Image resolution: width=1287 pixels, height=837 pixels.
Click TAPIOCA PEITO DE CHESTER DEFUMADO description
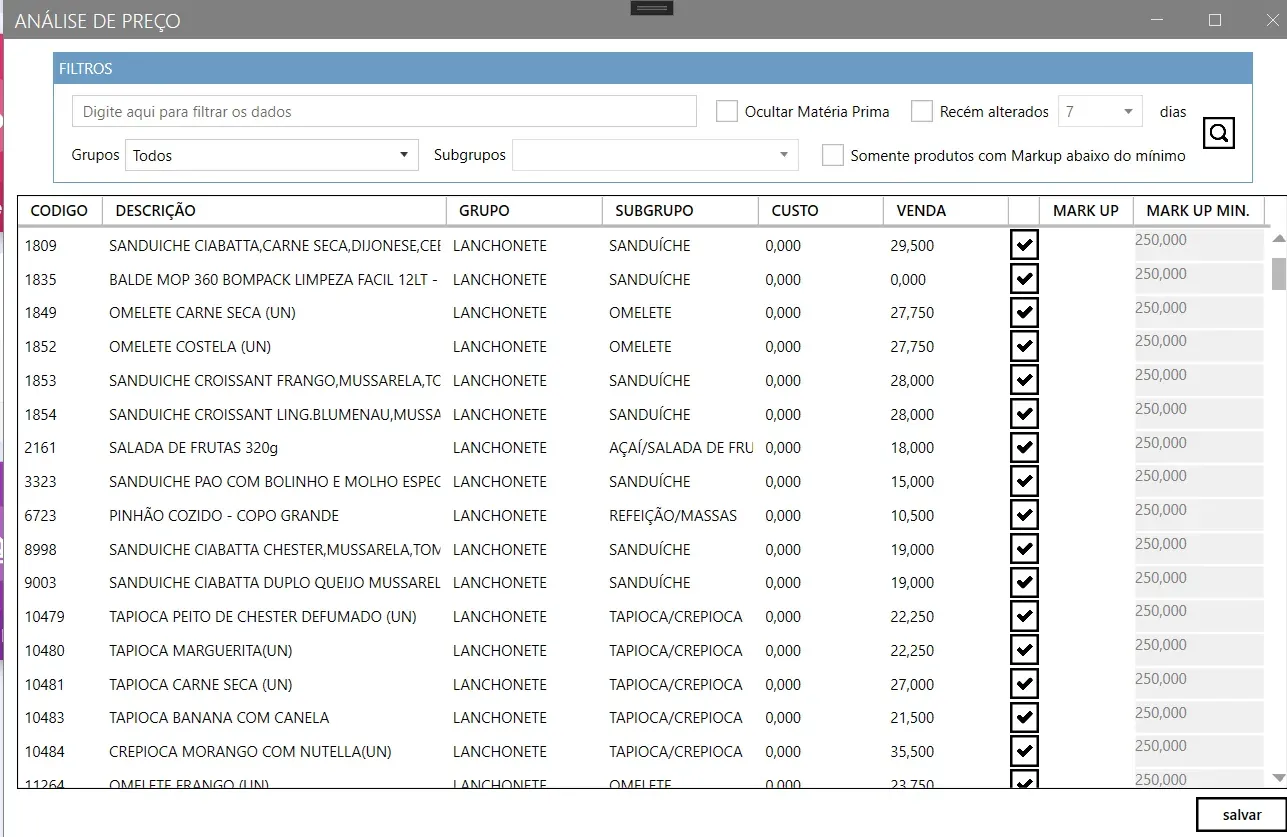point(263,616)
